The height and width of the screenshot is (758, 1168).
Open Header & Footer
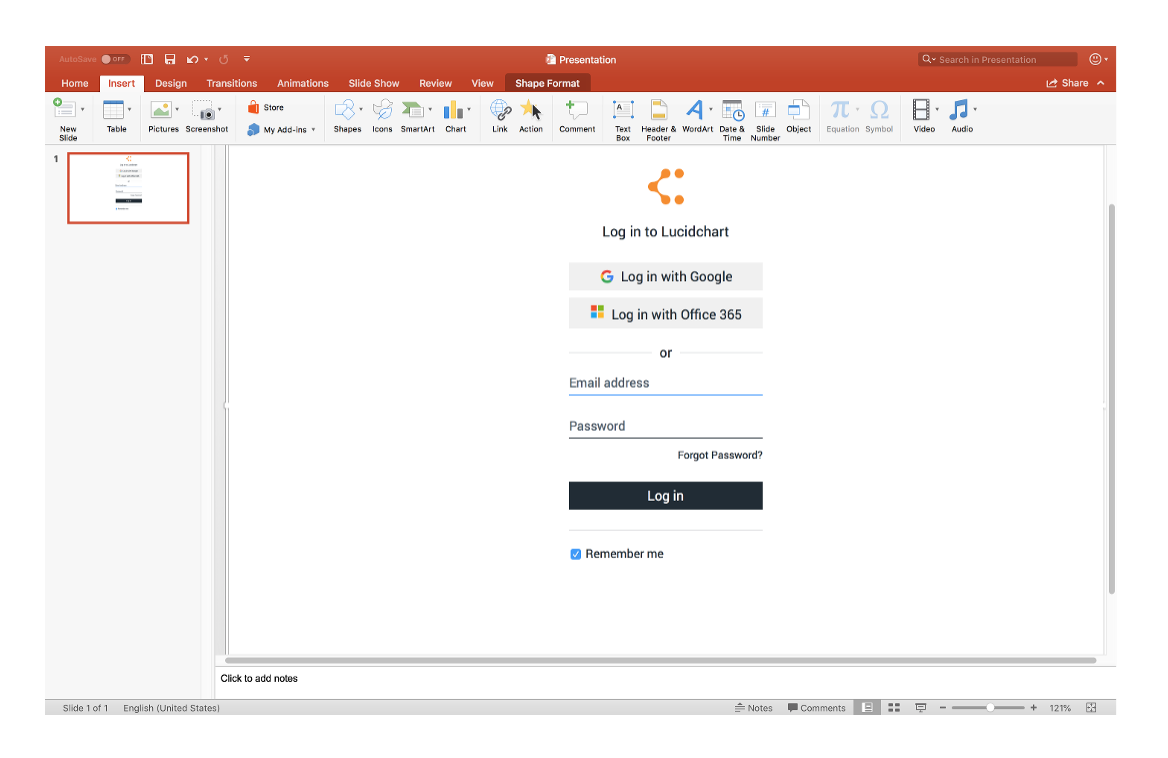(658, 110)
